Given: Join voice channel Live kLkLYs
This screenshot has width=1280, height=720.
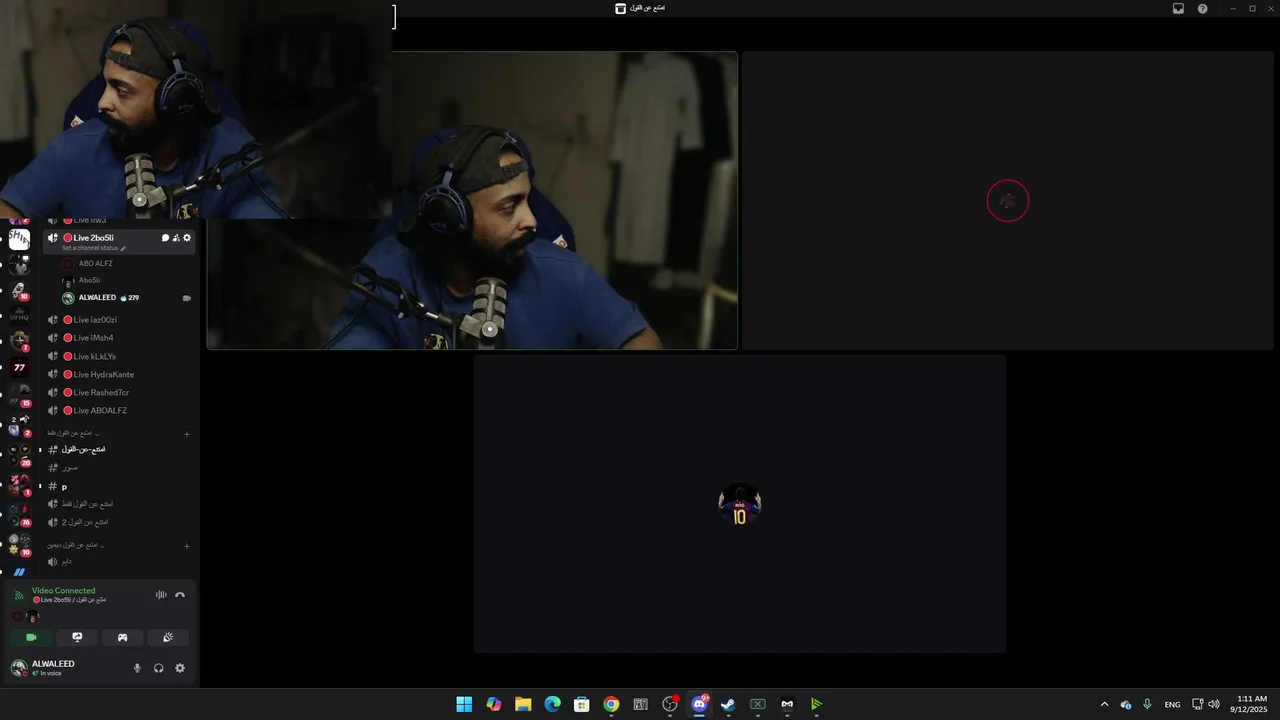Looking at the screenshot, I should 118,356.
